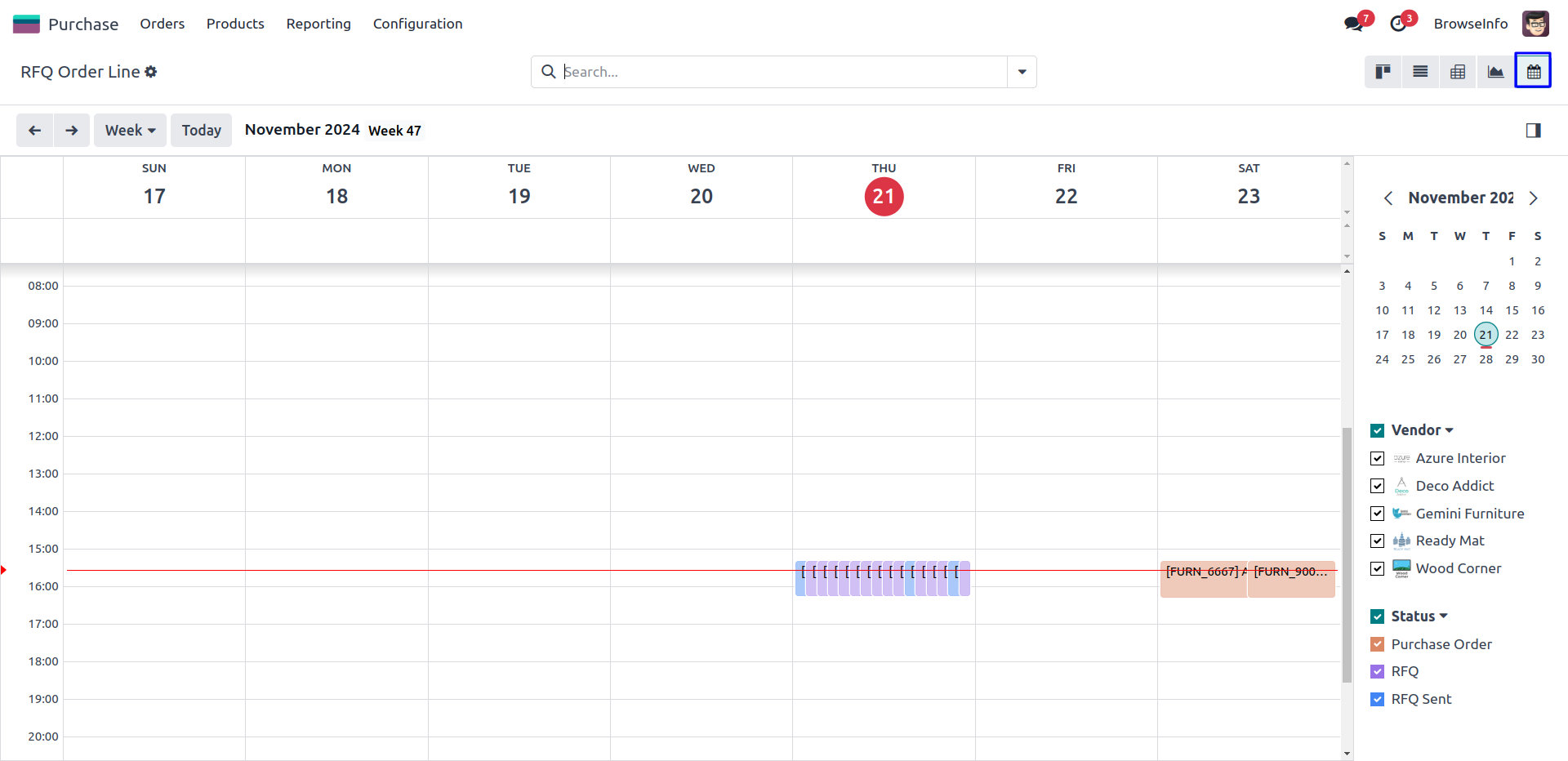
Task: Switch to Kanban view icon
Action: 1383,72
